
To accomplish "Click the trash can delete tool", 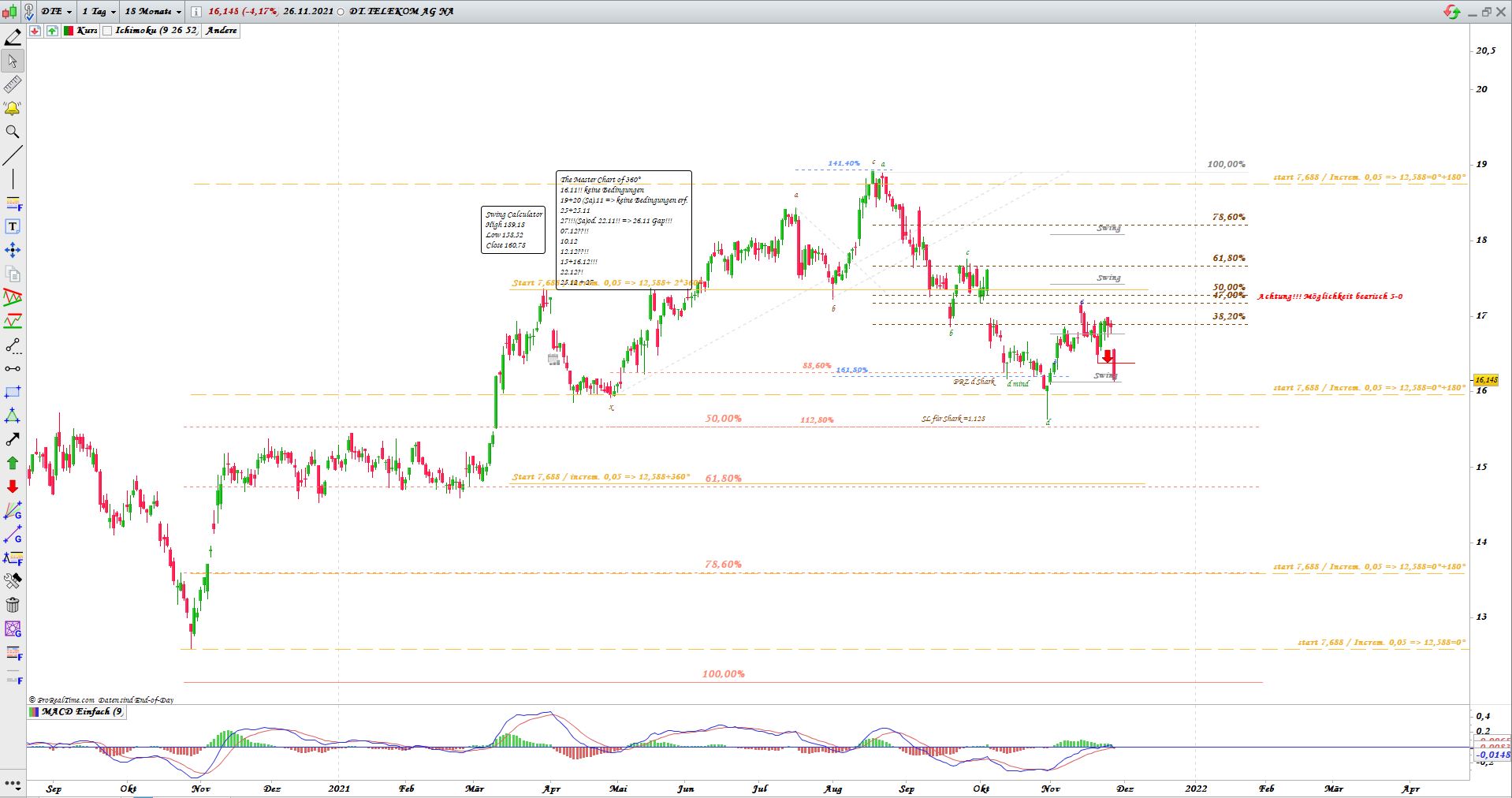I will (13, 605).
